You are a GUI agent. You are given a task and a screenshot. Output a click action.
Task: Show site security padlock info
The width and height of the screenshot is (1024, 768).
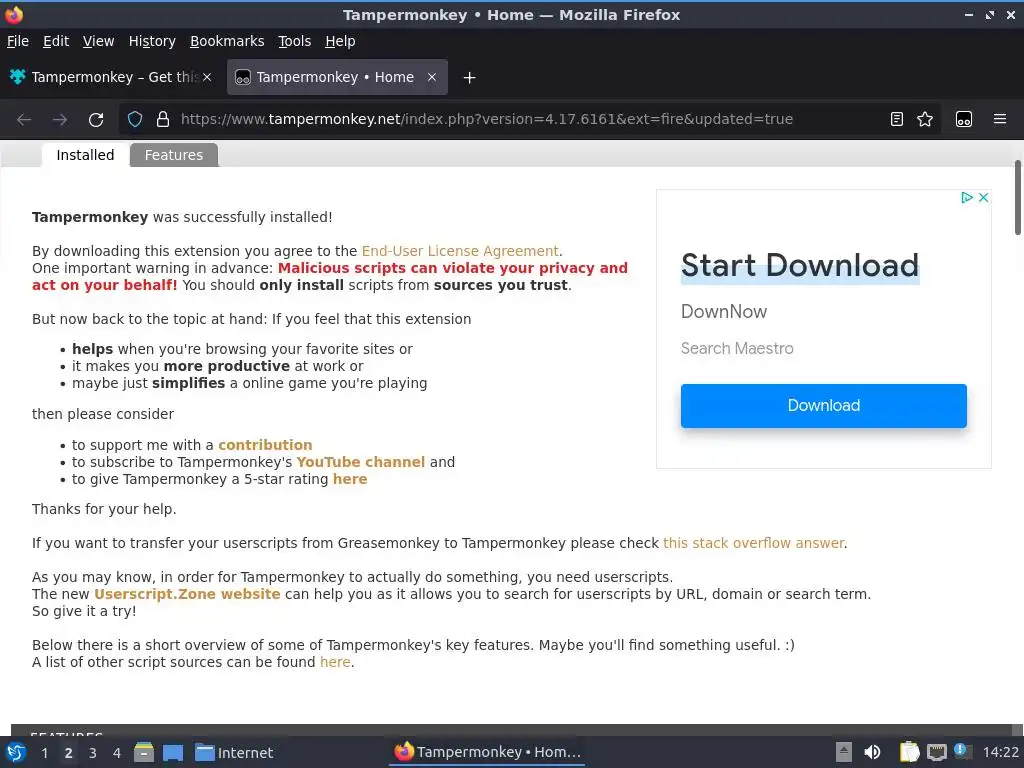click(x=163, y=119)
